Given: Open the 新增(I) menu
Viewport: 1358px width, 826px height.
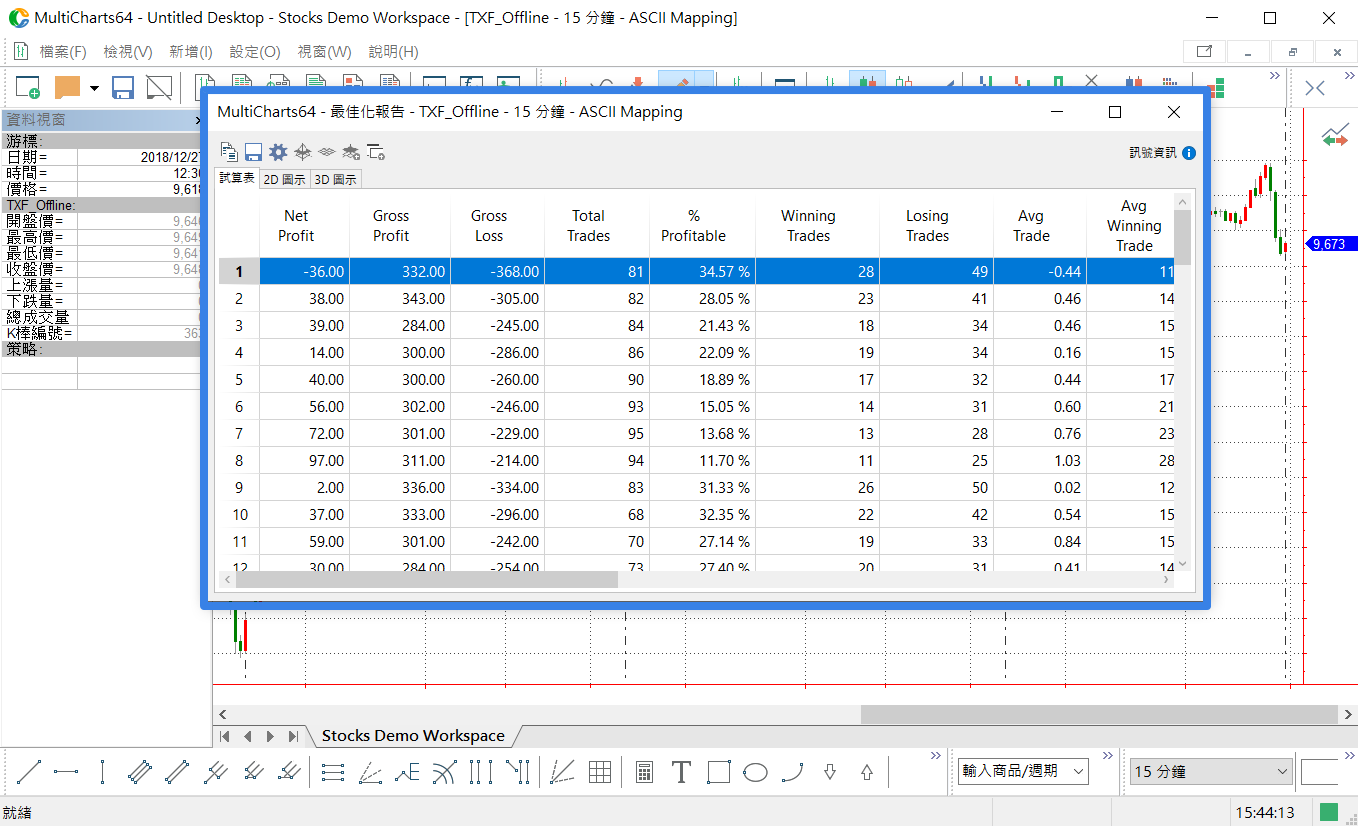Looking at the screenshot, I should pyautogui.click(x=191, y=52).
